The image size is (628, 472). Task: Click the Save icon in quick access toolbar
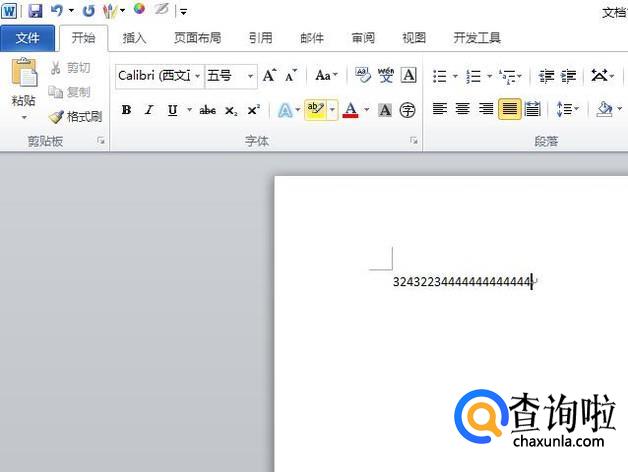click(35, 10)
